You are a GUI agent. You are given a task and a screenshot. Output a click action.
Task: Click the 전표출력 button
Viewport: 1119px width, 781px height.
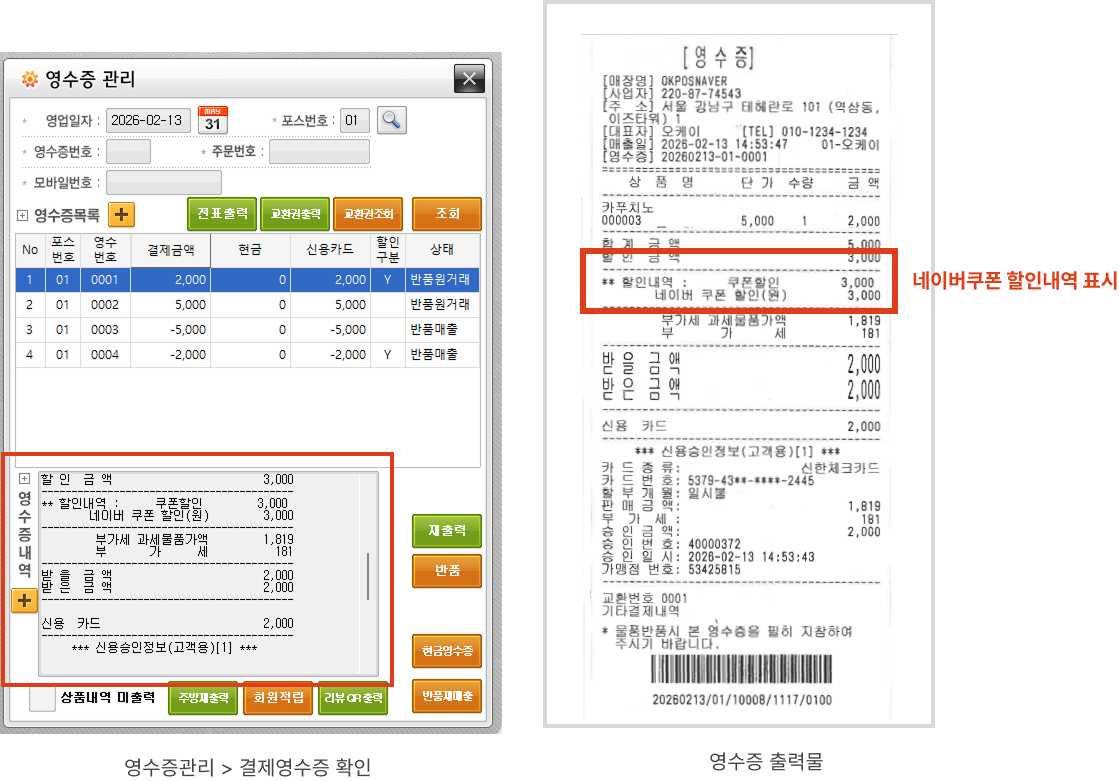(222, 214)
